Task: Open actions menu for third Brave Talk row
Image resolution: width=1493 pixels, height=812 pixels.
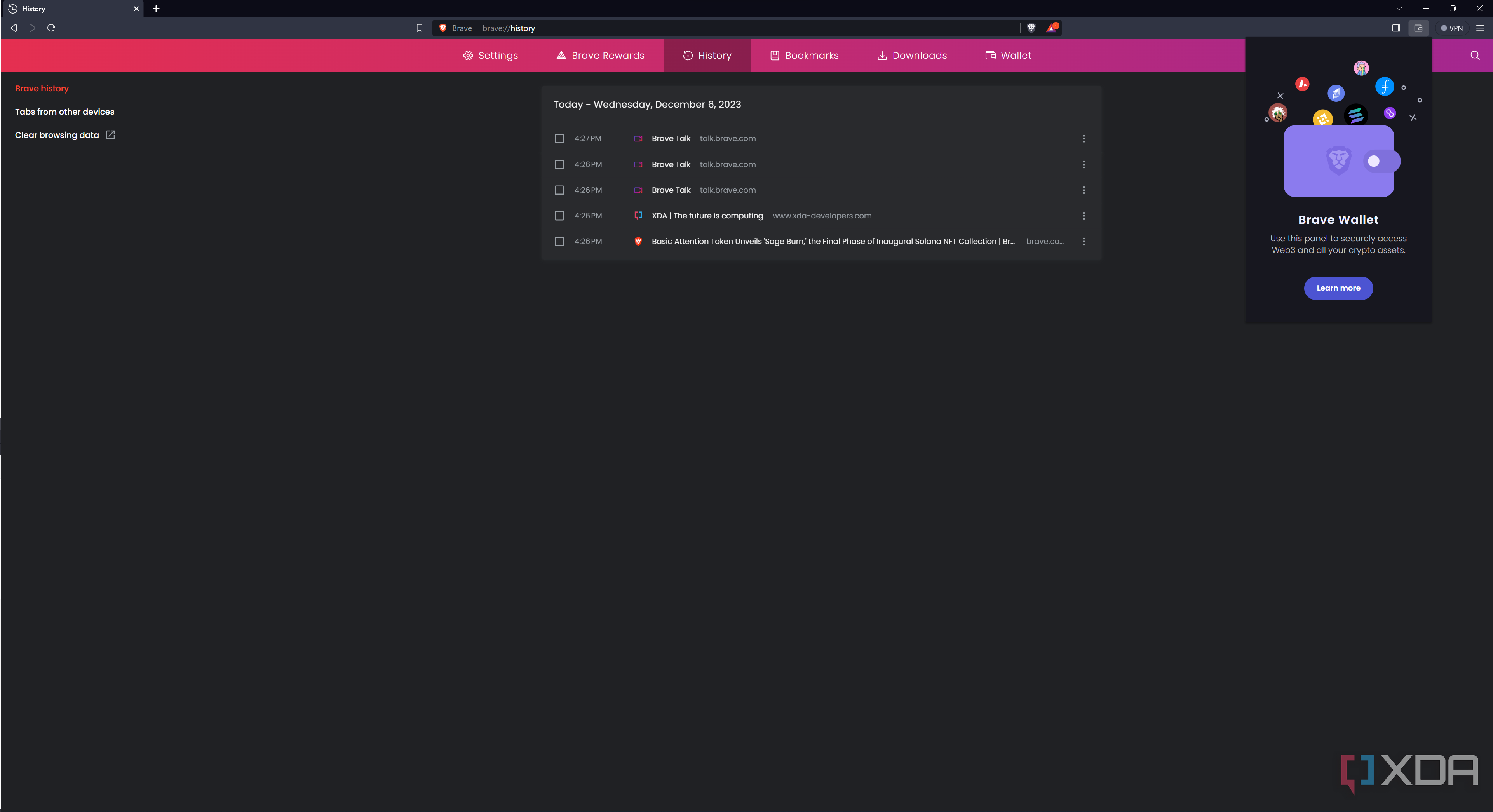Action: (1084, 190)
